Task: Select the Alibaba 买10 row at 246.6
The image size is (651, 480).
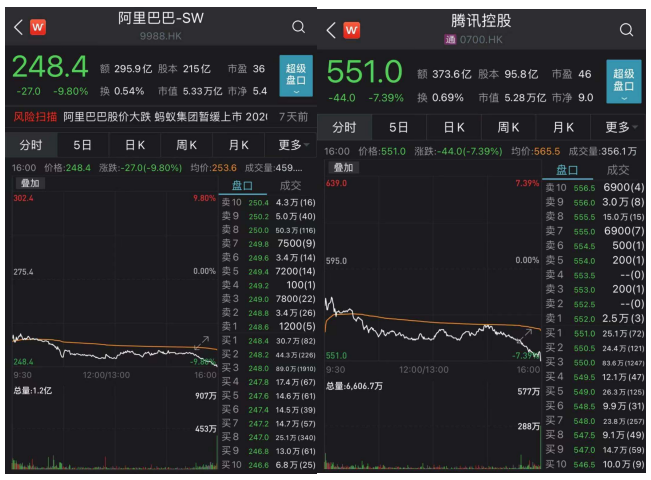Action: point(268,465)
